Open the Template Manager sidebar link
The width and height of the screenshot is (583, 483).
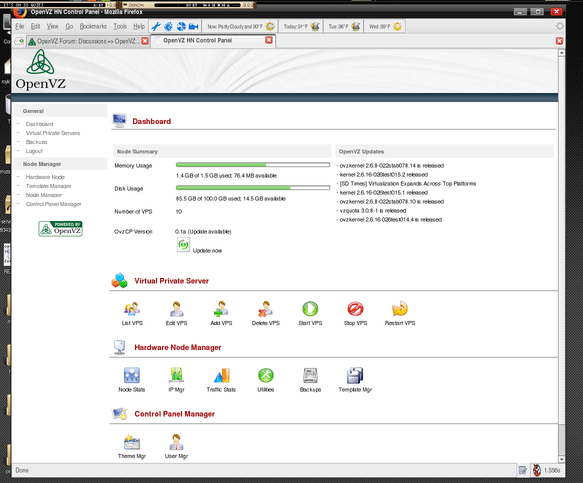pyautogui.click(x=48, y=186)
